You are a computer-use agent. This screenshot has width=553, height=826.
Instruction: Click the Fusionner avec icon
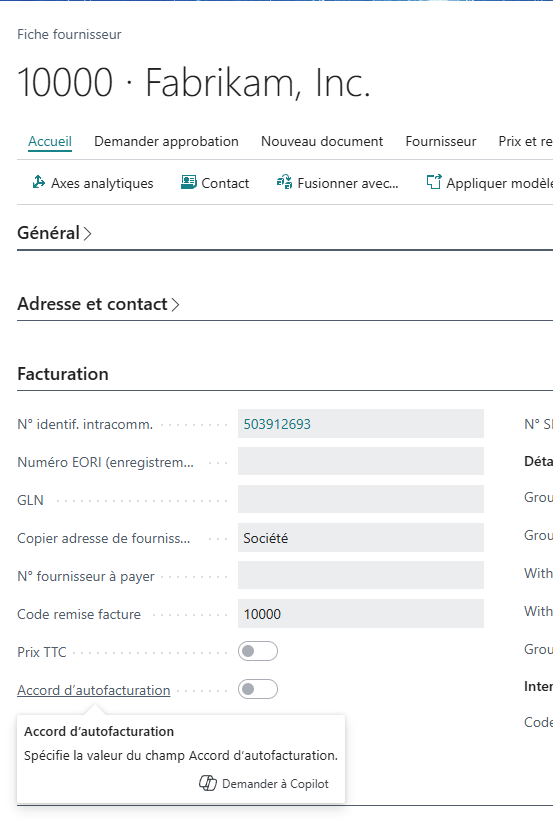284,182
